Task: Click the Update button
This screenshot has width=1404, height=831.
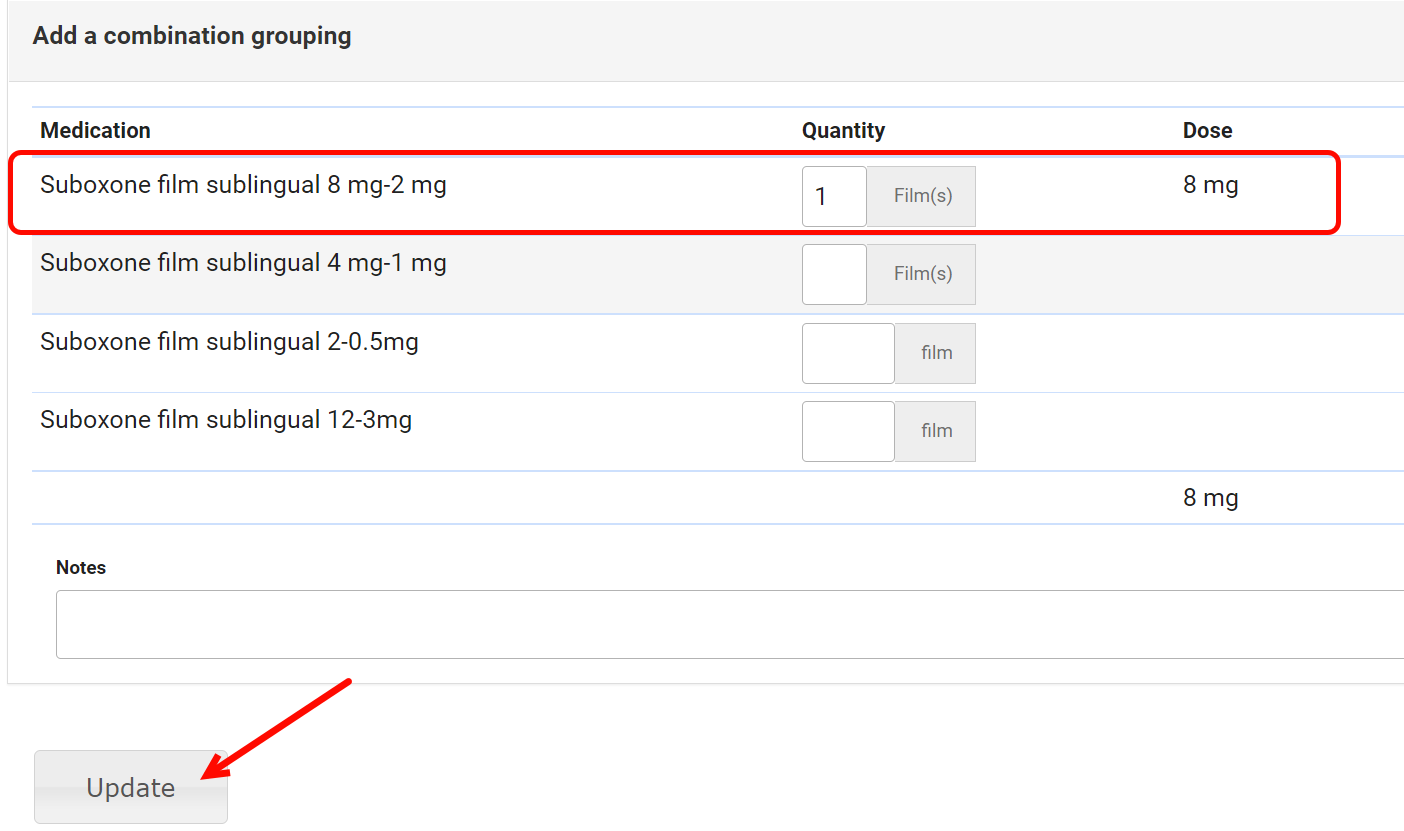Action: pyautogui.click(x=131, y=787)
